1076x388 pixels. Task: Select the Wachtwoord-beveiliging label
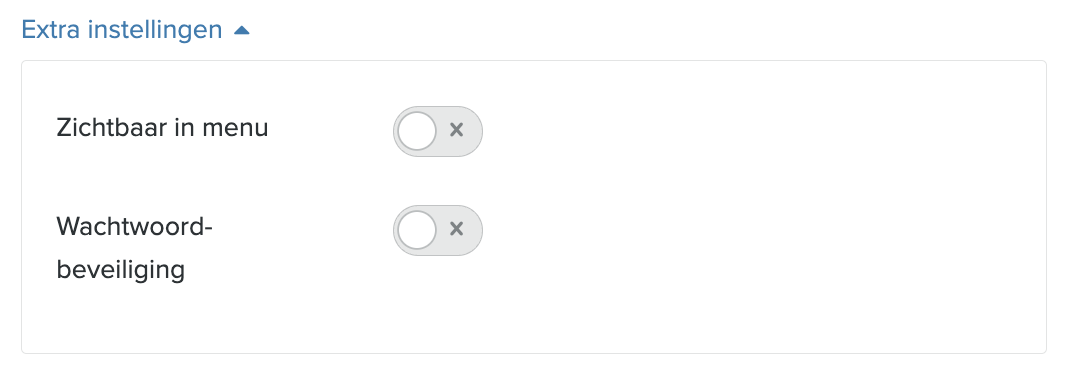[134, 248]
